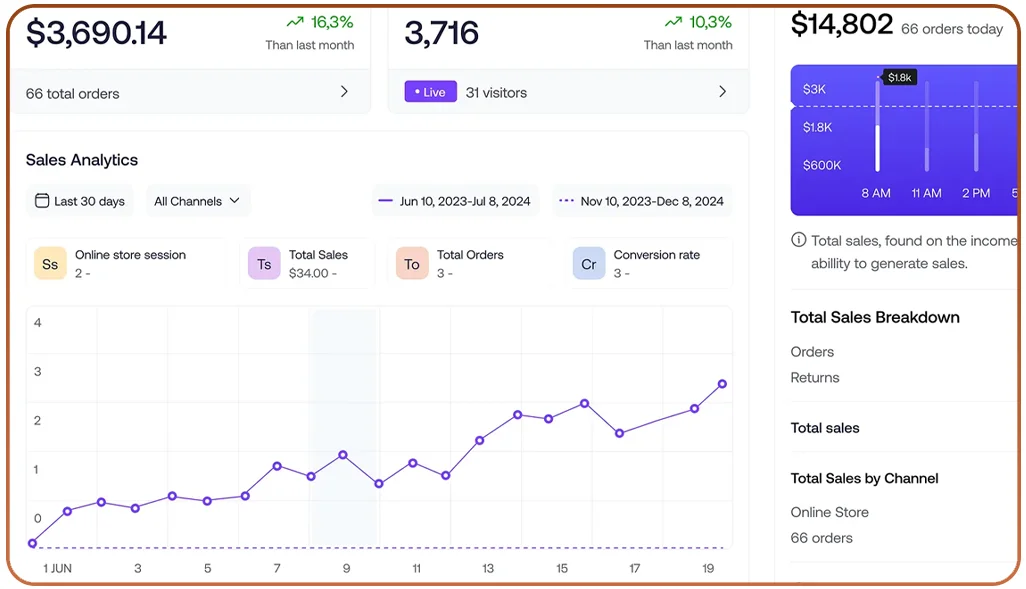Click the Total sales section heading
Viewport: 1026px width, 589px height.
pyautogui.click(x=826, y=428)
